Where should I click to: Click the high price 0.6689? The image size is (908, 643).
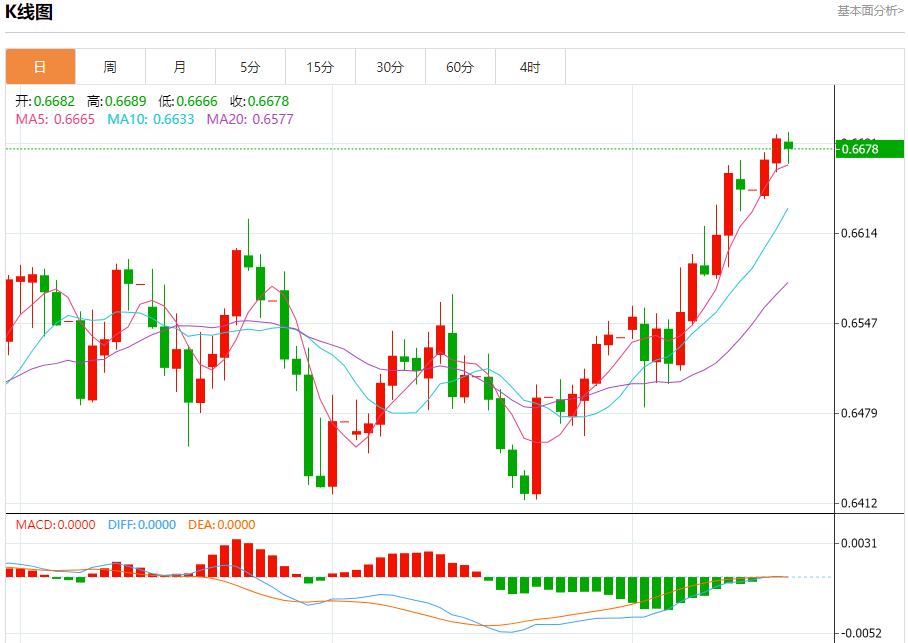tap(126, 101)
